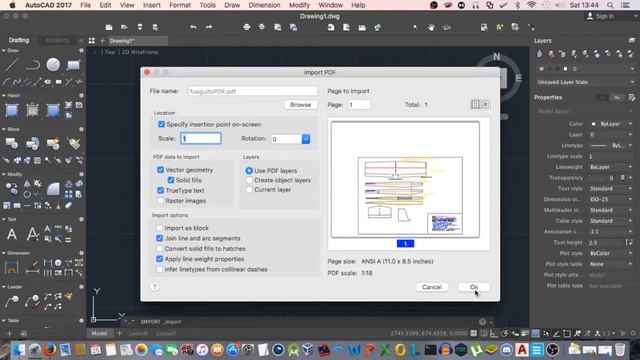640x360 pixels.
Task: Open Firefox from the Dock
Action: pos(50,349)
